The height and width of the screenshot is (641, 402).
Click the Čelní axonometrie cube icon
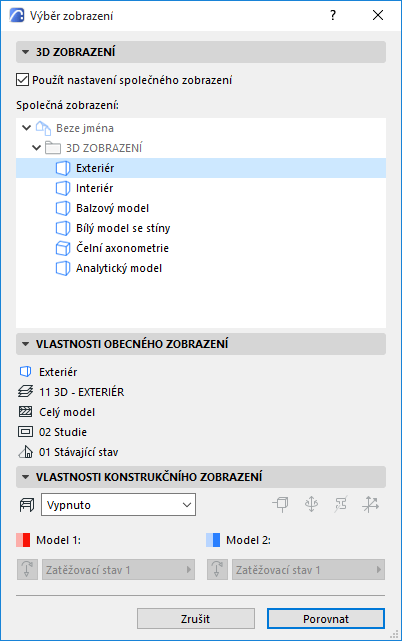63,248
